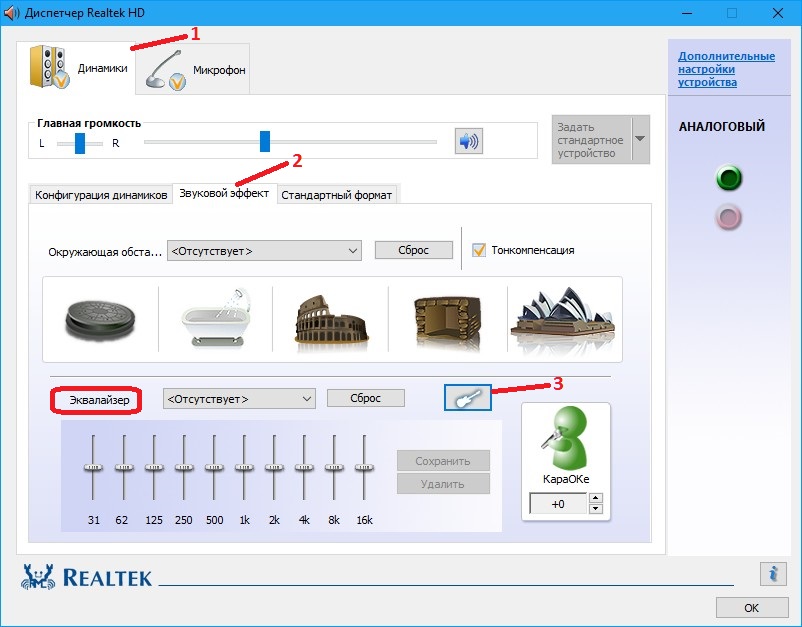Open Дополнительные настройки устройства link
802x627 pixels.
726,69
